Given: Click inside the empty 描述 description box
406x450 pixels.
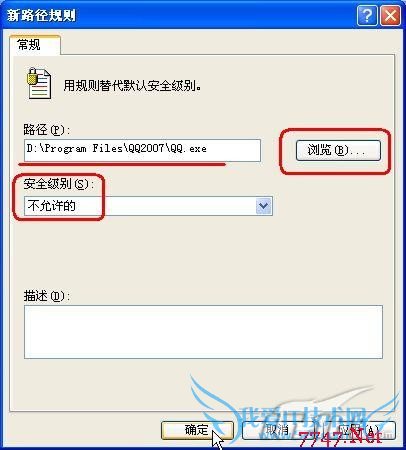Looking at the screenshot, I should coord(203,332).
